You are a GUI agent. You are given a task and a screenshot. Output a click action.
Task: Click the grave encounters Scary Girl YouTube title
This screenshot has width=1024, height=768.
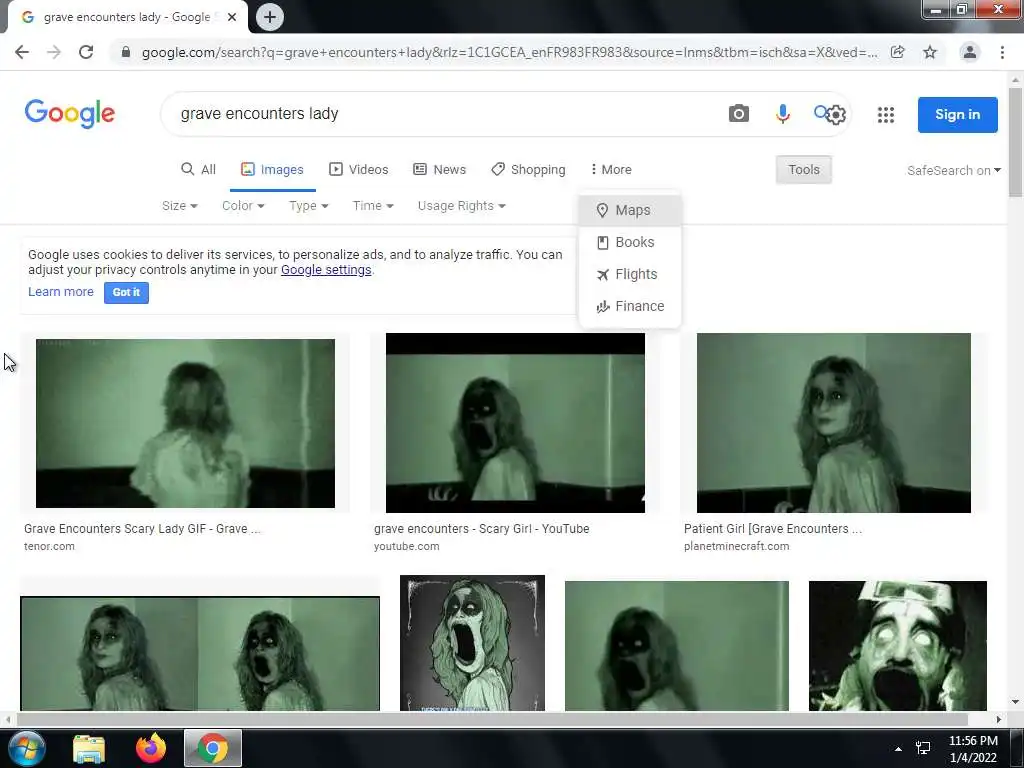[481, 529]
